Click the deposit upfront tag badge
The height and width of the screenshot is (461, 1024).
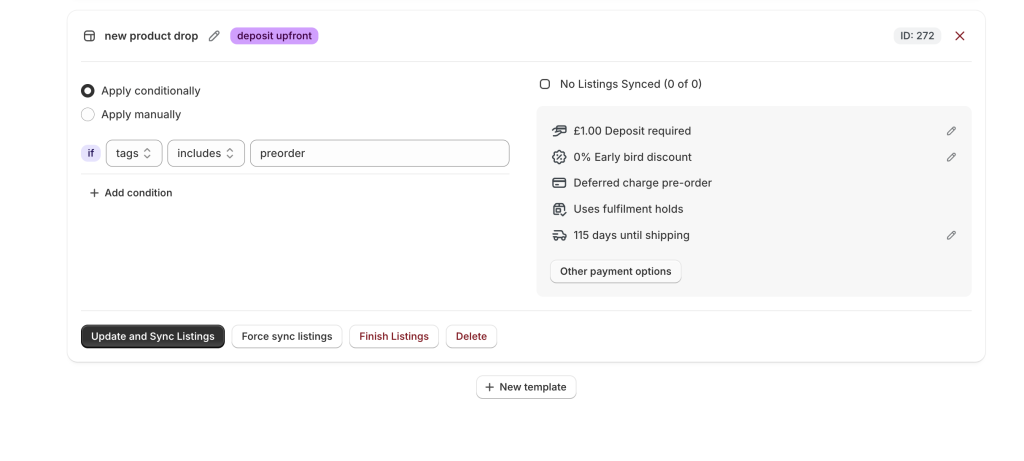[x=274, y=36]
